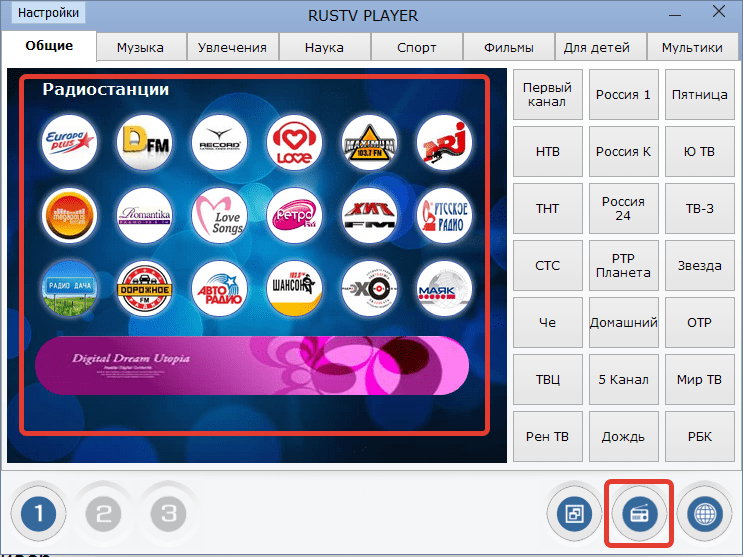Screen dimensions: 743x557
Task: Switch to channel page 2
Action: coord(103,513)
